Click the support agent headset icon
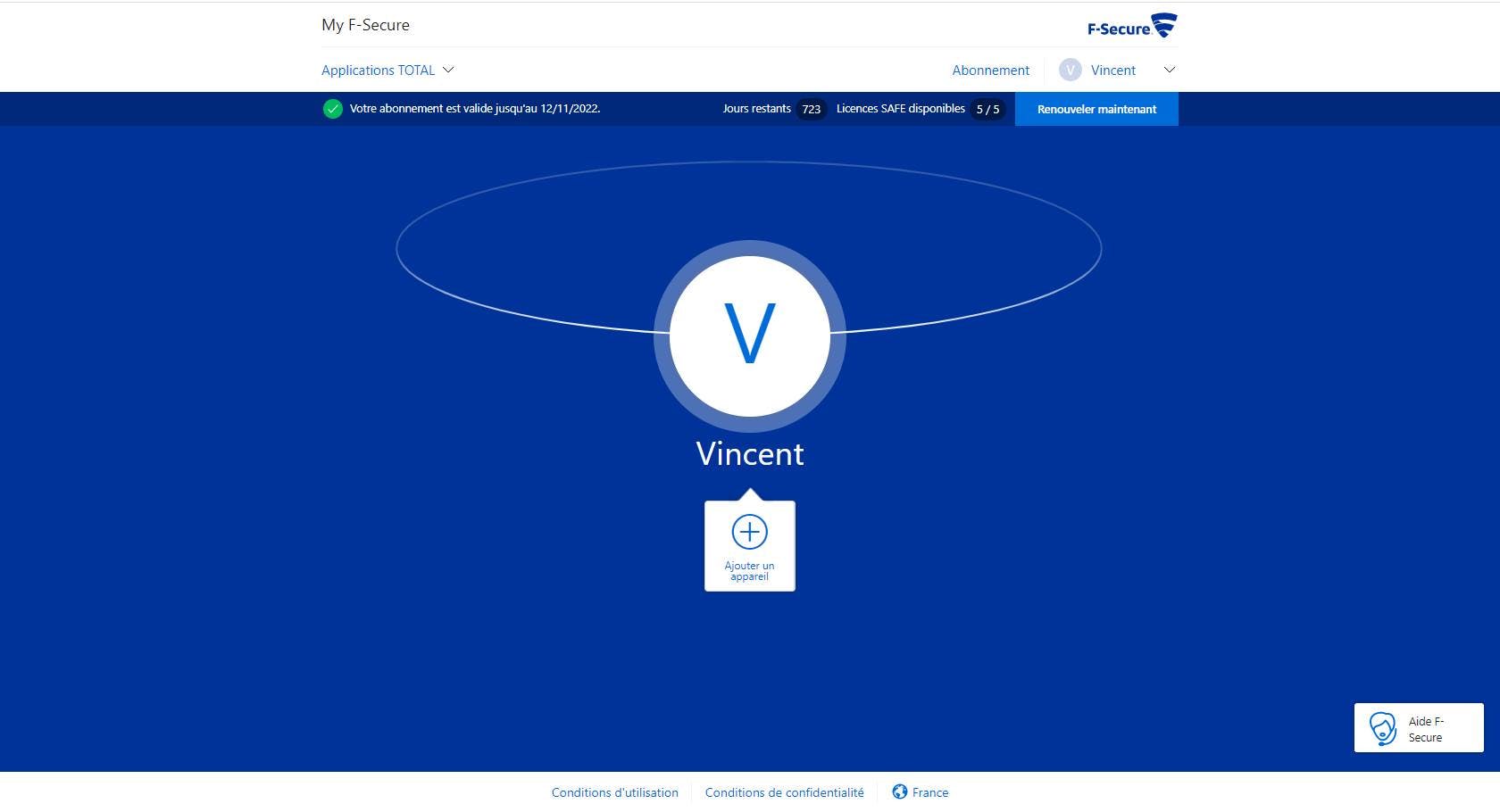This screenshot has width=1500, height=812. click(1383, 728)
